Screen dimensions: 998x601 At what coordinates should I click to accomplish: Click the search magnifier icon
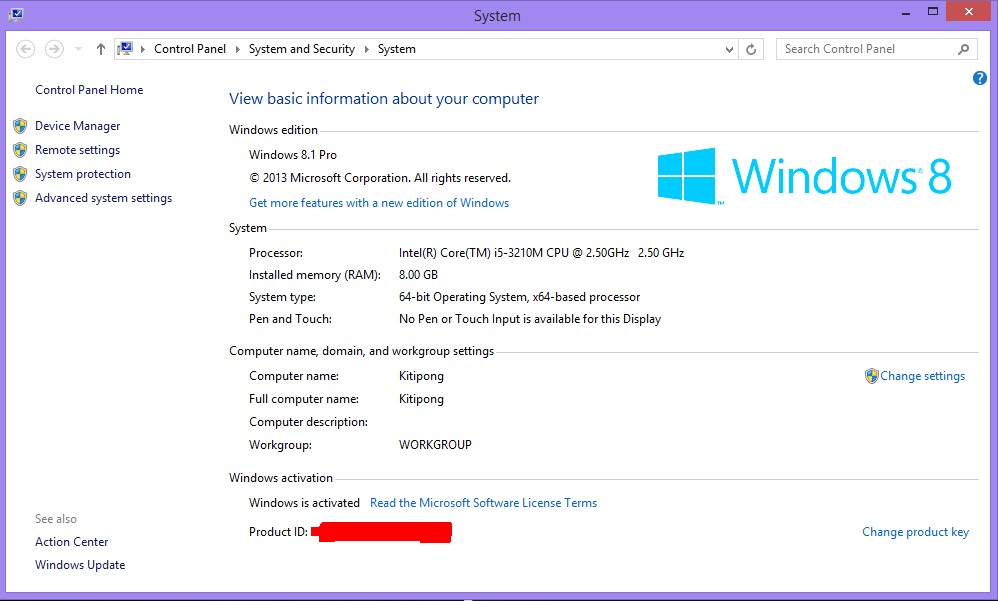click(964, 49)
